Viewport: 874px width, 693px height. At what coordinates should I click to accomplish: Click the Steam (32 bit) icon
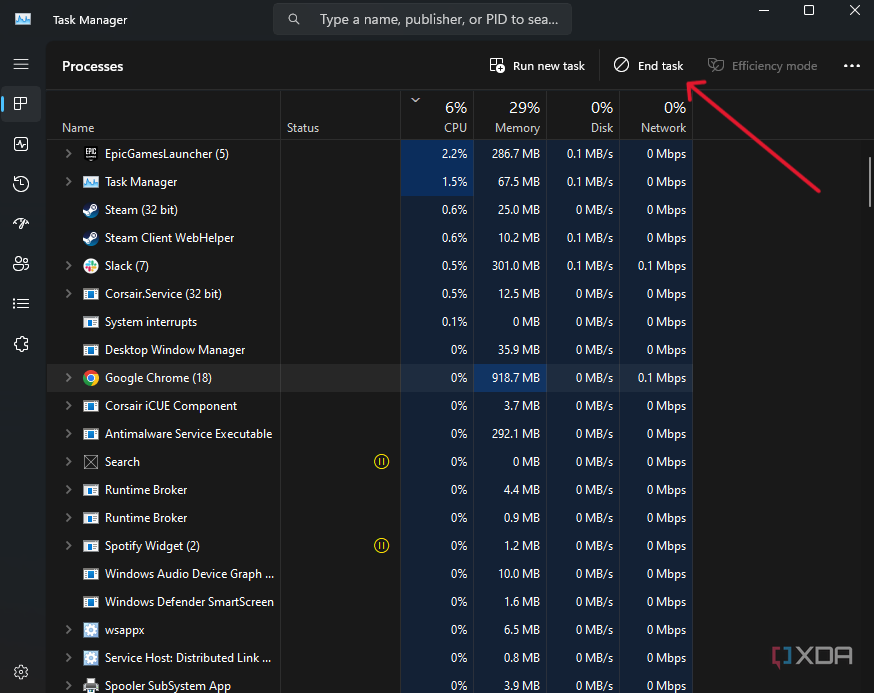tap(91, 210)
